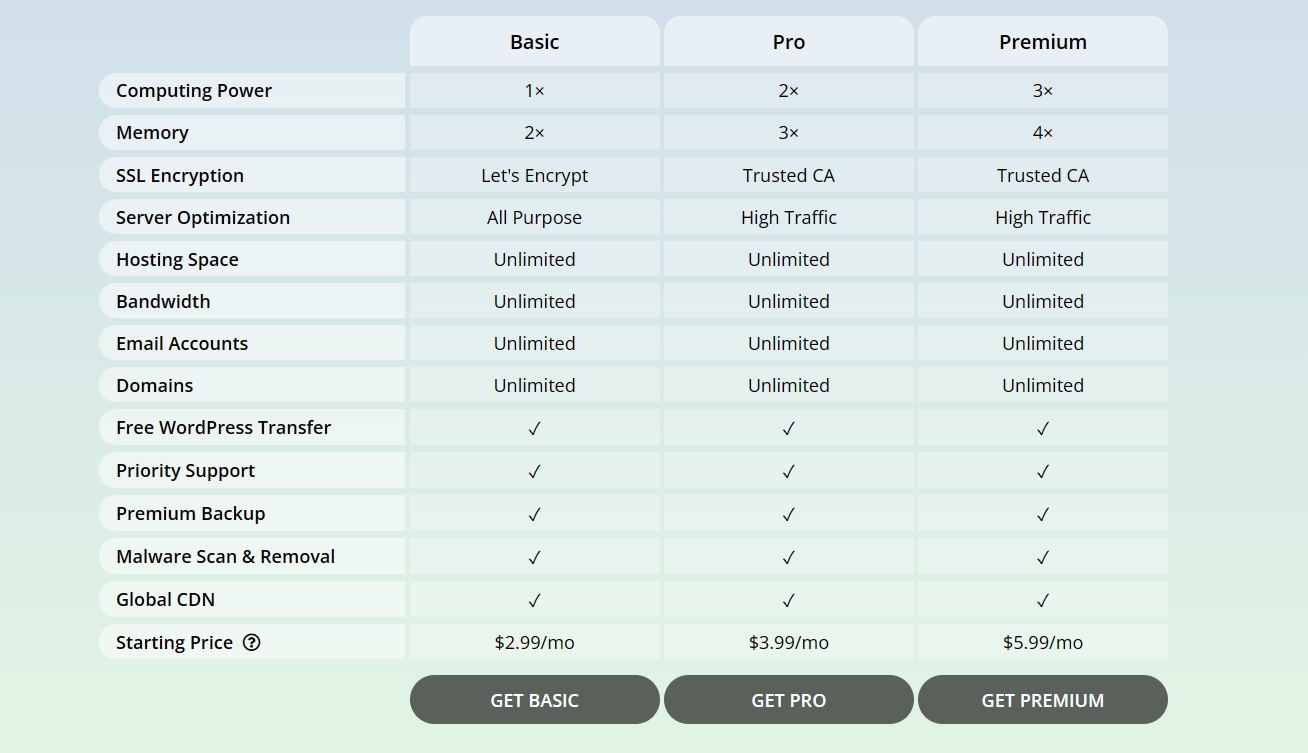
Task: Click the SSL Encryption row label
Action: coord(179,175)
